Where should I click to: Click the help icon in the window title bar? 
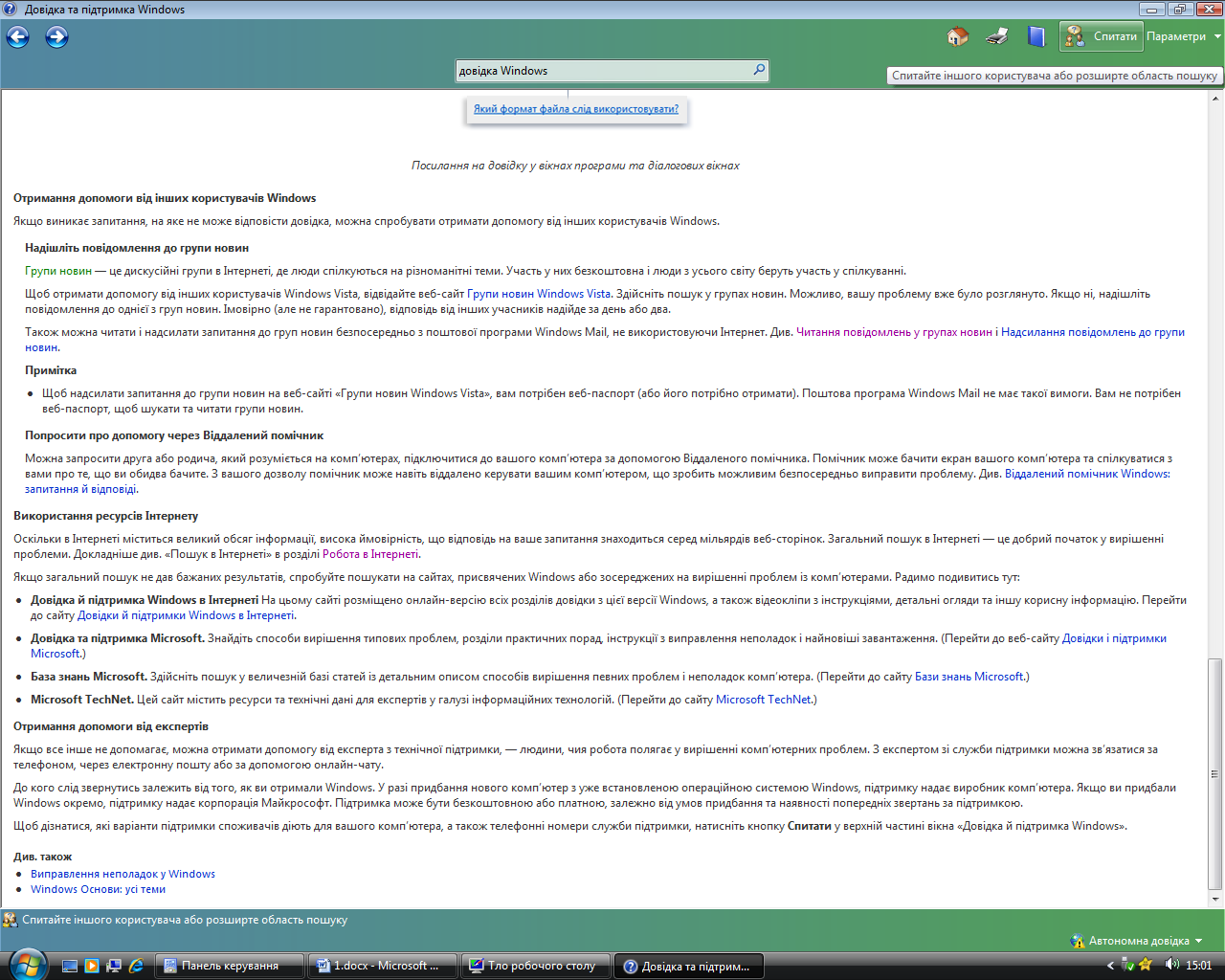(x=11, y=10)
